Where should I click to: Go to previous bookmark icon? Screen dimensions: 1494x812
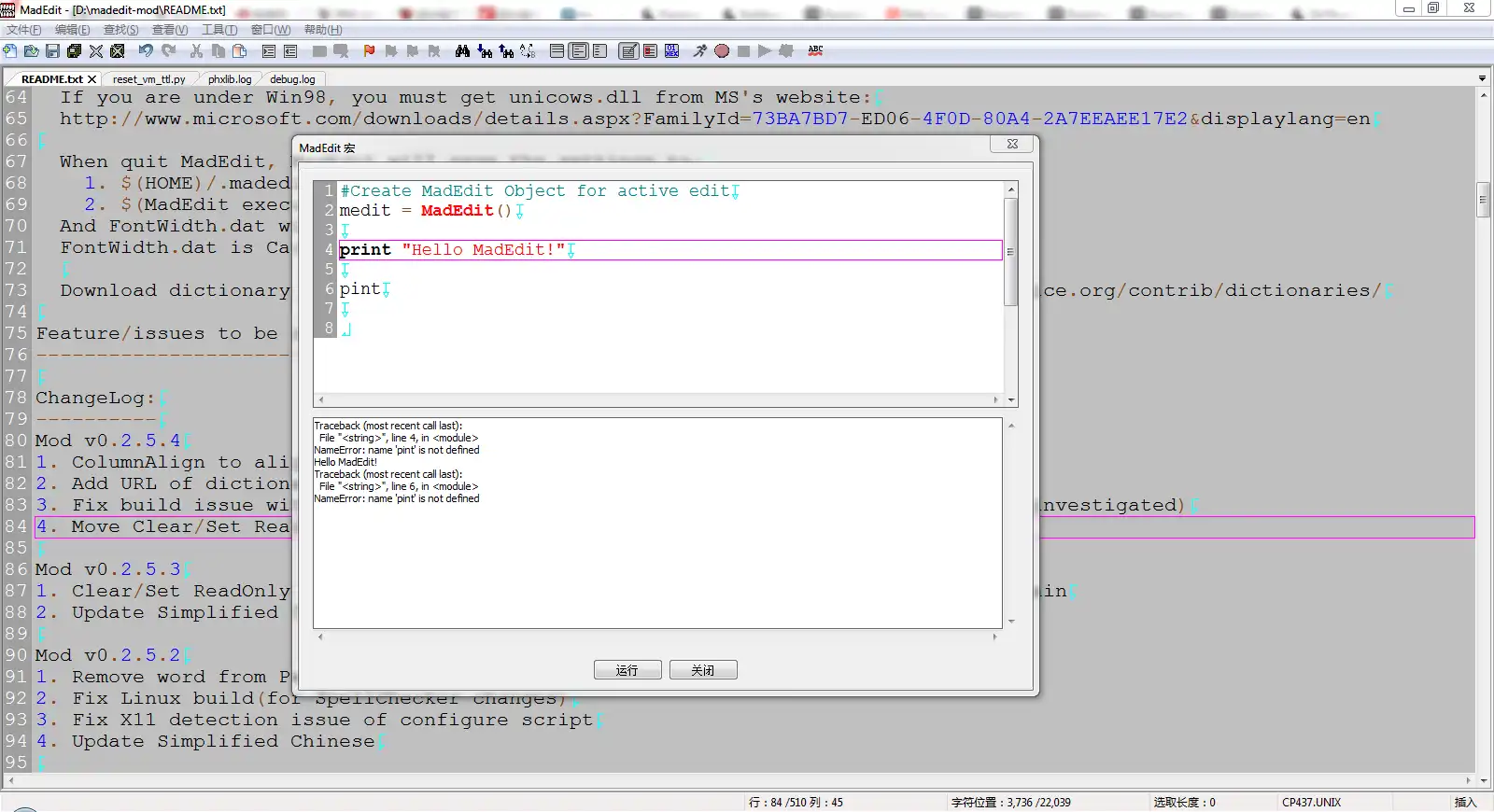click(413, 51)
